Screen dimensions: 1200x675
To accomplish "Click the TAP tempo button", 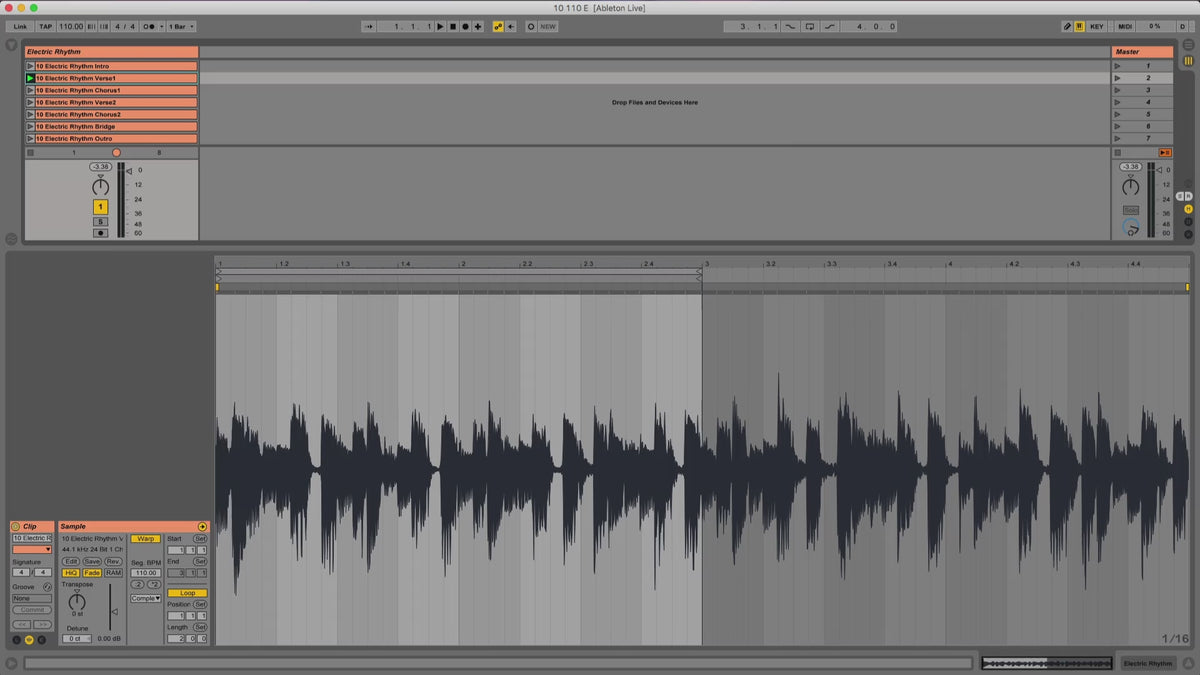I will click(45, 26).
